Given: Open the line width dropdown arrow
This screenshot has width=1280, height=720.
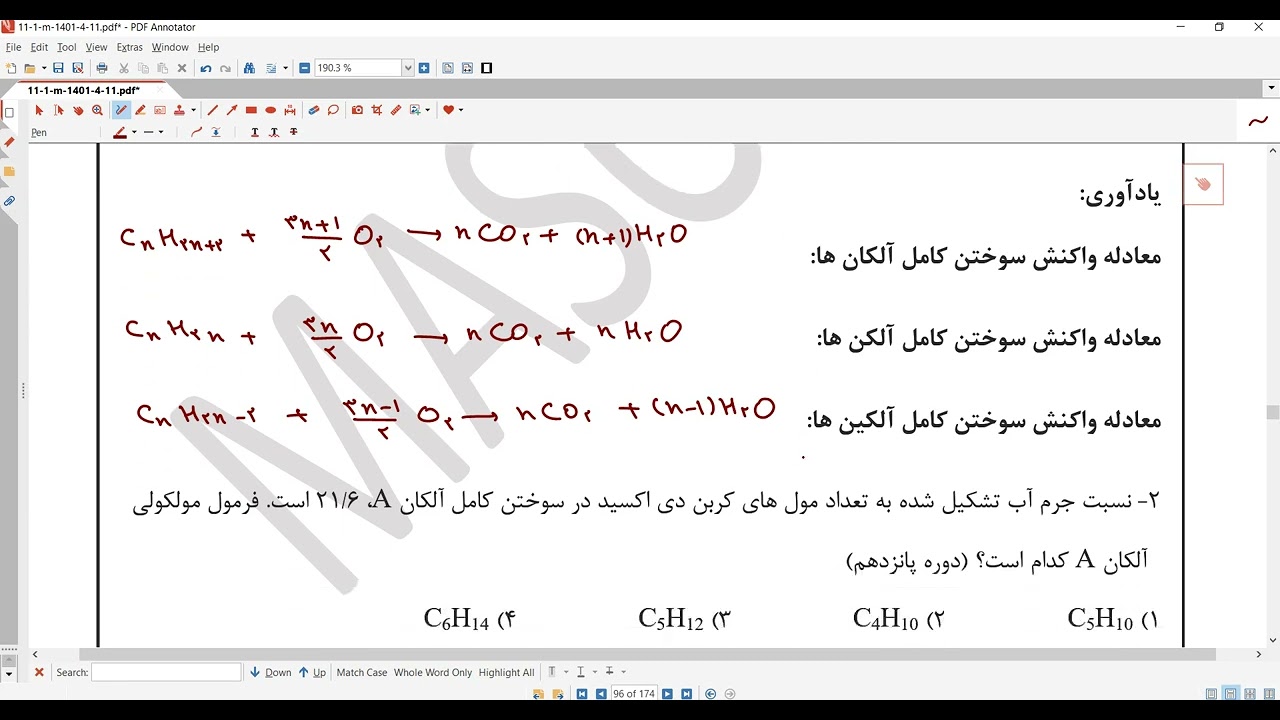Looking at the screenshot, I should tap(160, 132).
